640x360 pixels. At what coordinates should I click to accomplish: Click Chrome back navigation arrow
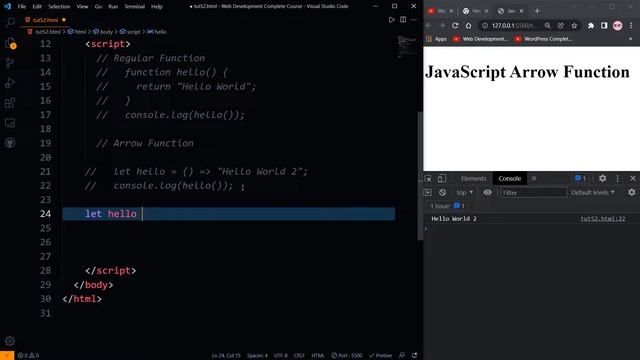[429, 25]
